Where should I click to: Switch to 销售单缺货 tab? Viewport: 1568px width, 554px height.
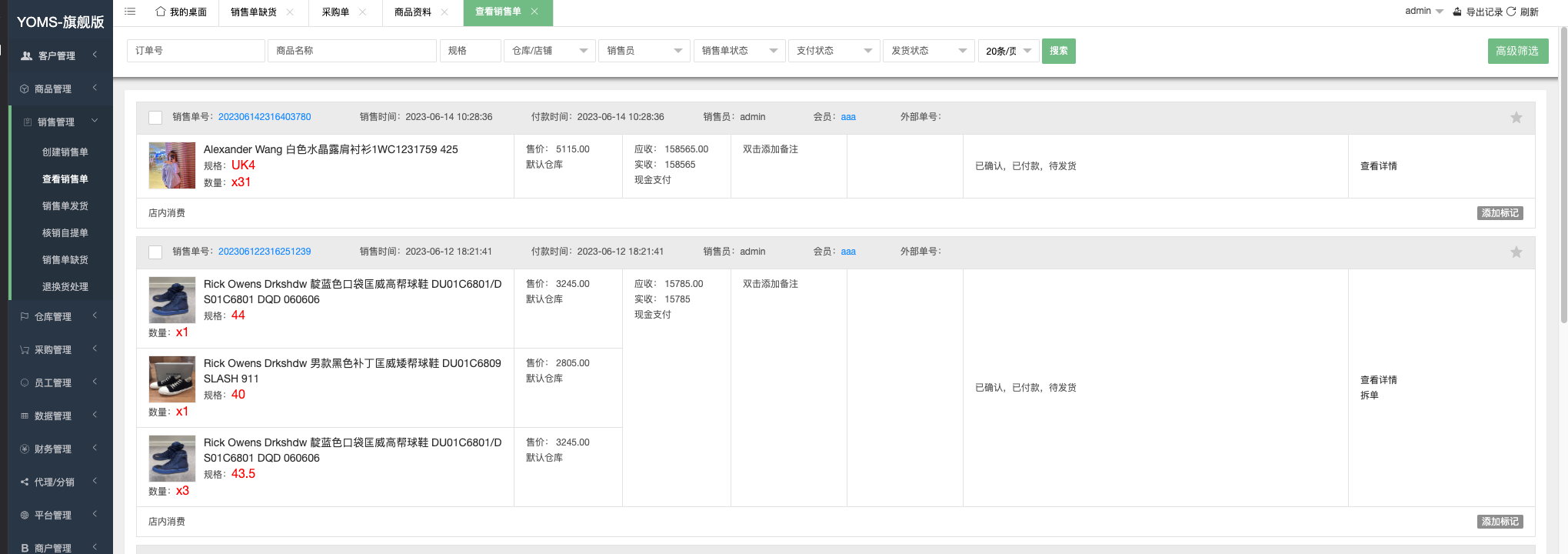tap(254, 12)
